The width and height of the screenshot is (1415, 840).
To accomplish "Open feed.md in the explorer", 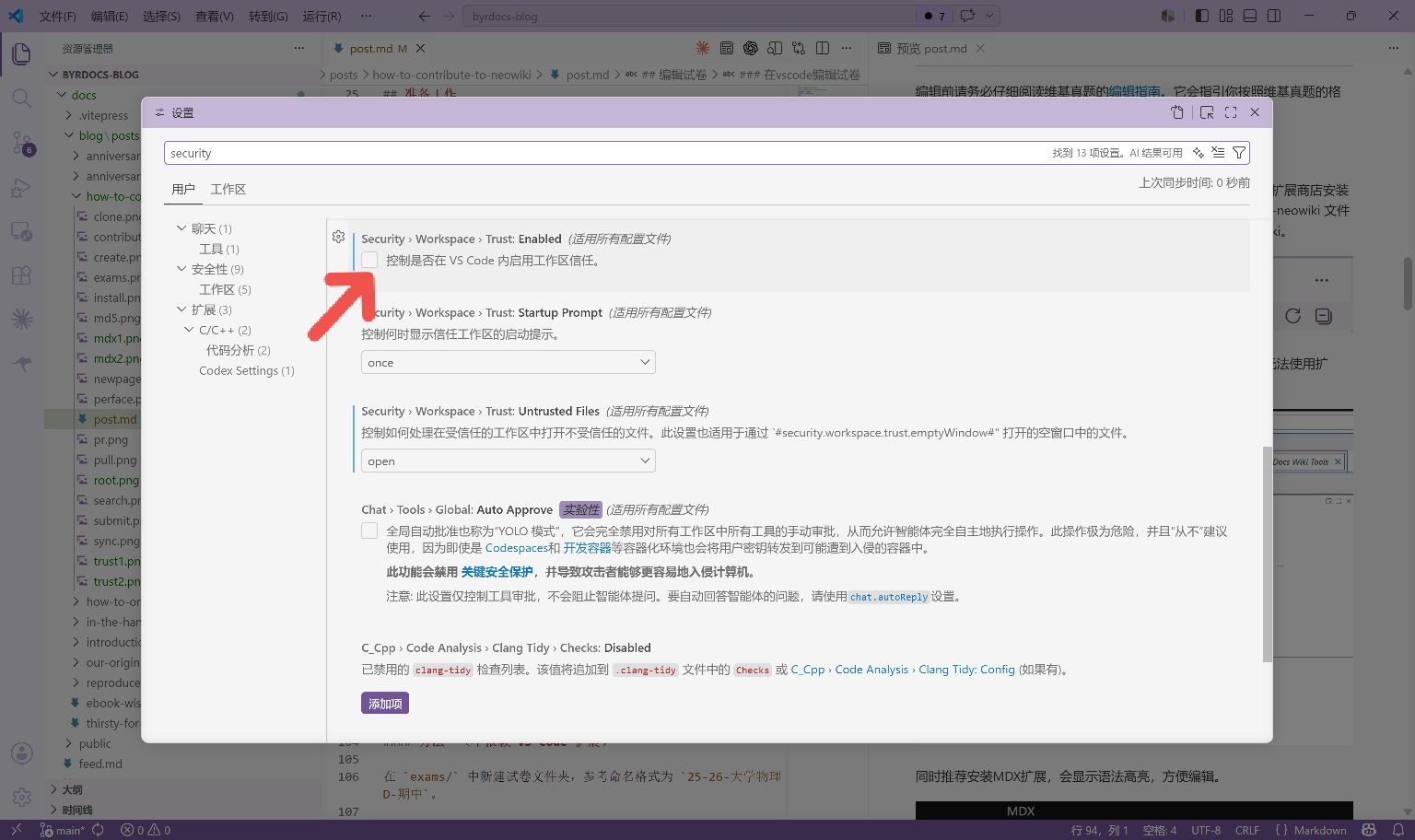I will [100, 764].
